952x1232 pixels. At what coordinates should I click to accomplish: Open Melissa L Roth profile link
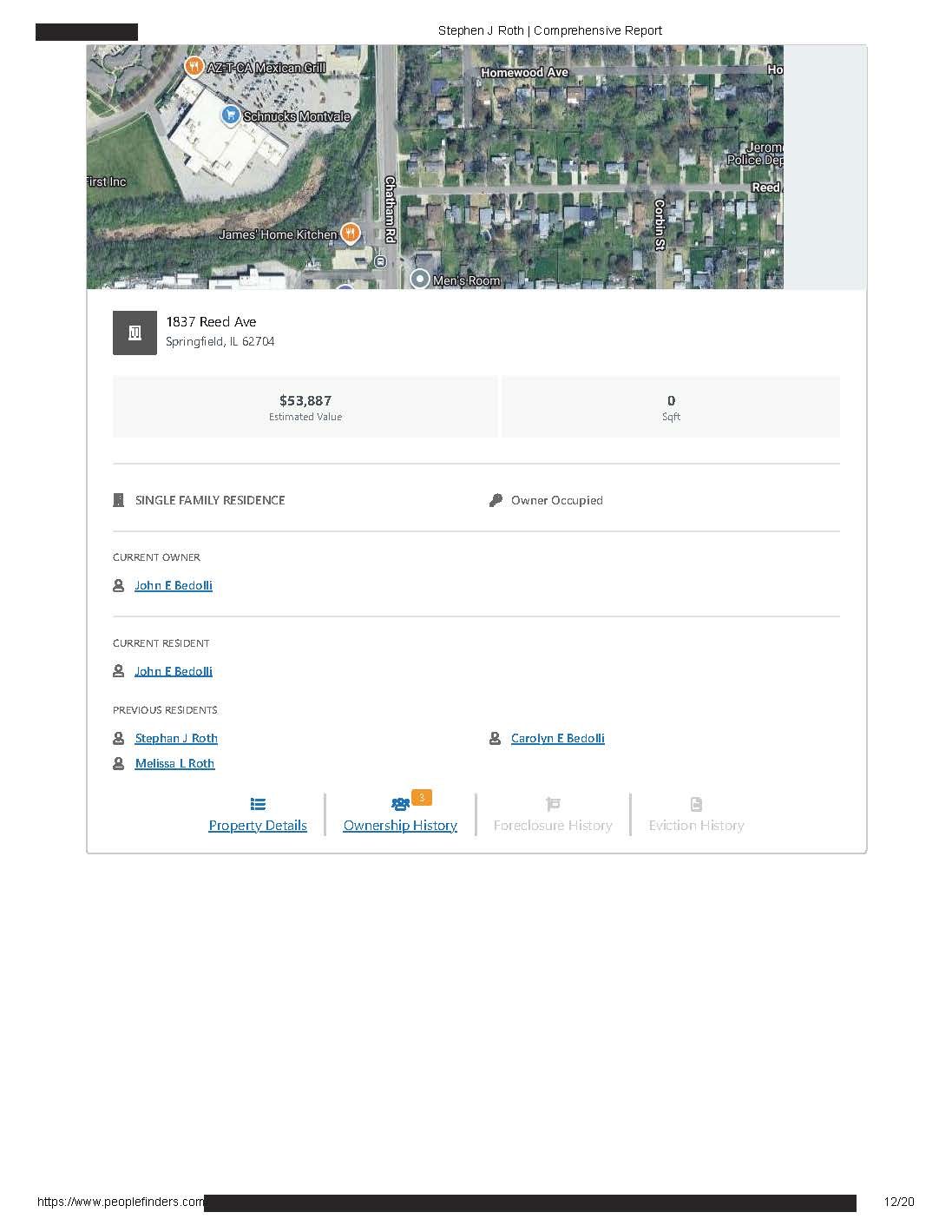tap(174, 763)
